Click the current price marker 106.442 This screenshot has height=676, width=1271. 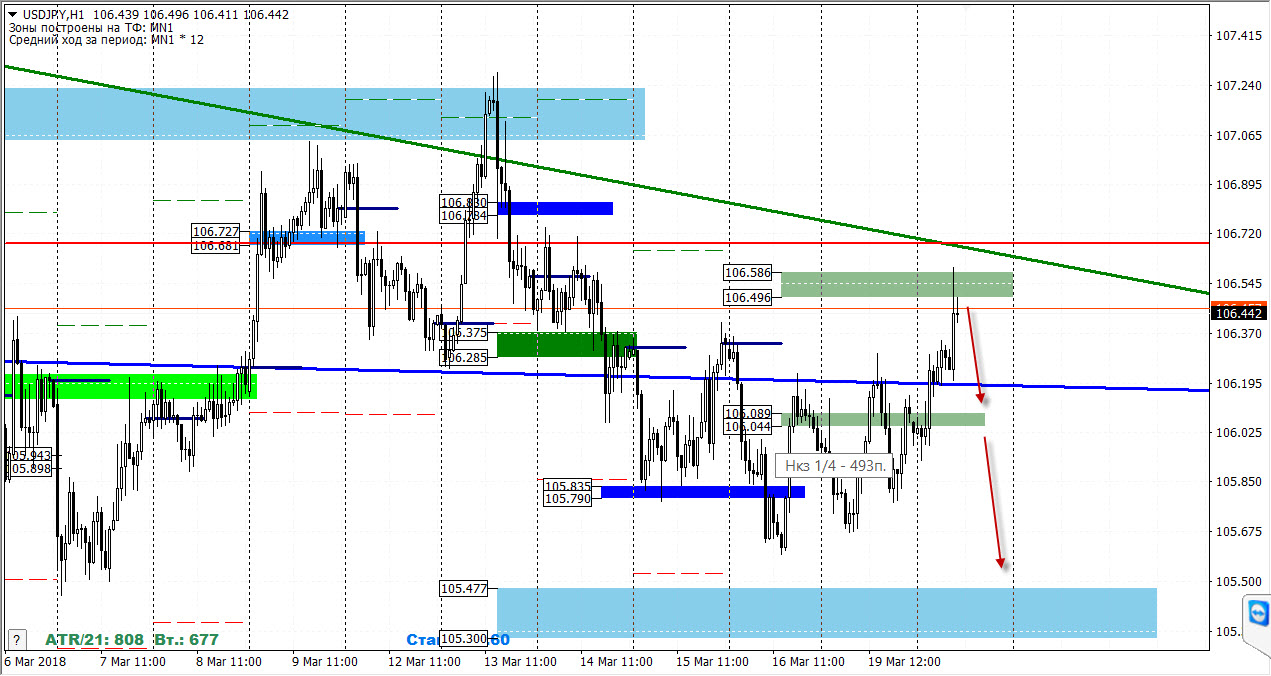(x=1239, y=313)
